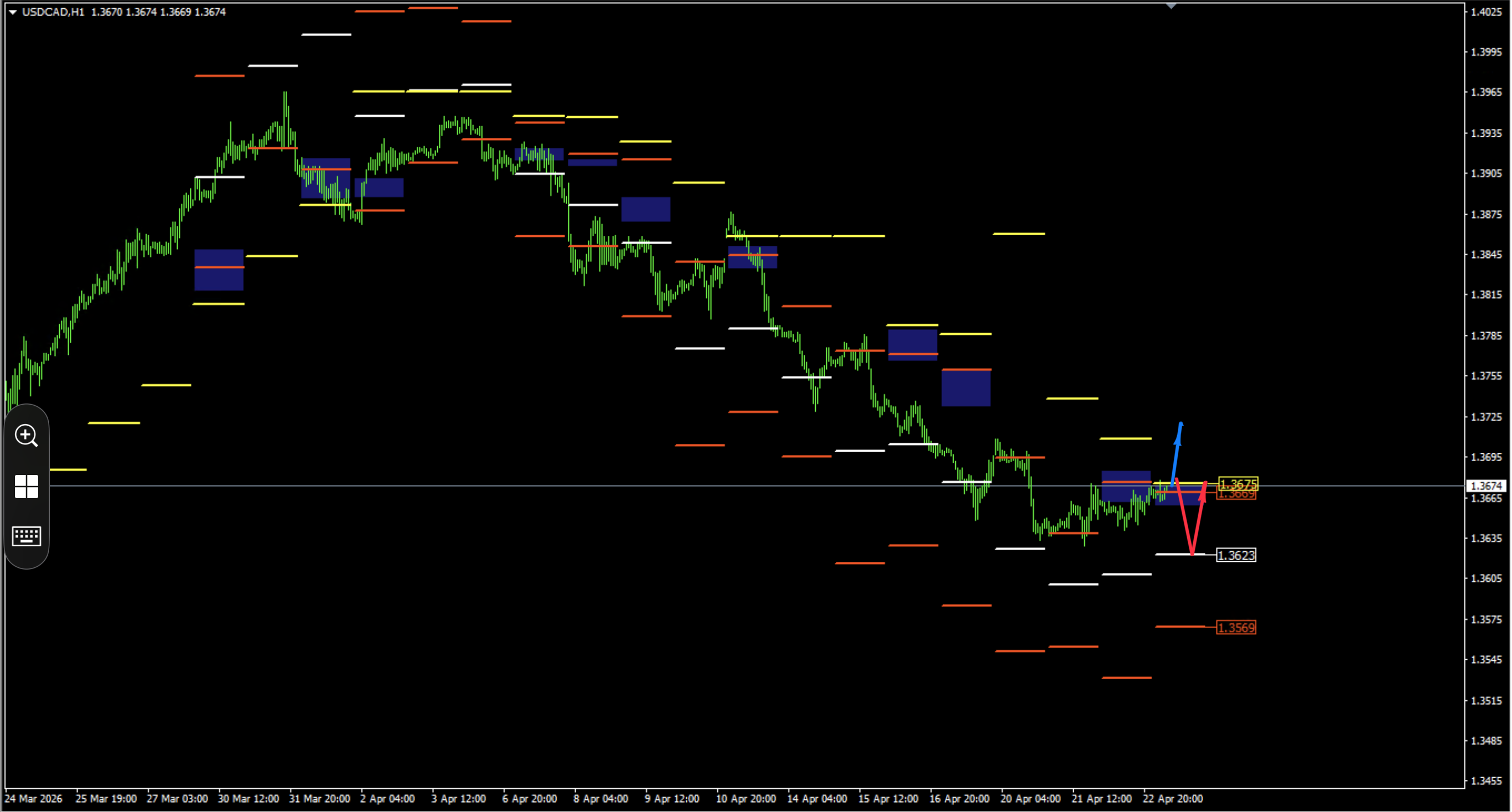Click the 24 Mar 2026 date label

point(33,799)
